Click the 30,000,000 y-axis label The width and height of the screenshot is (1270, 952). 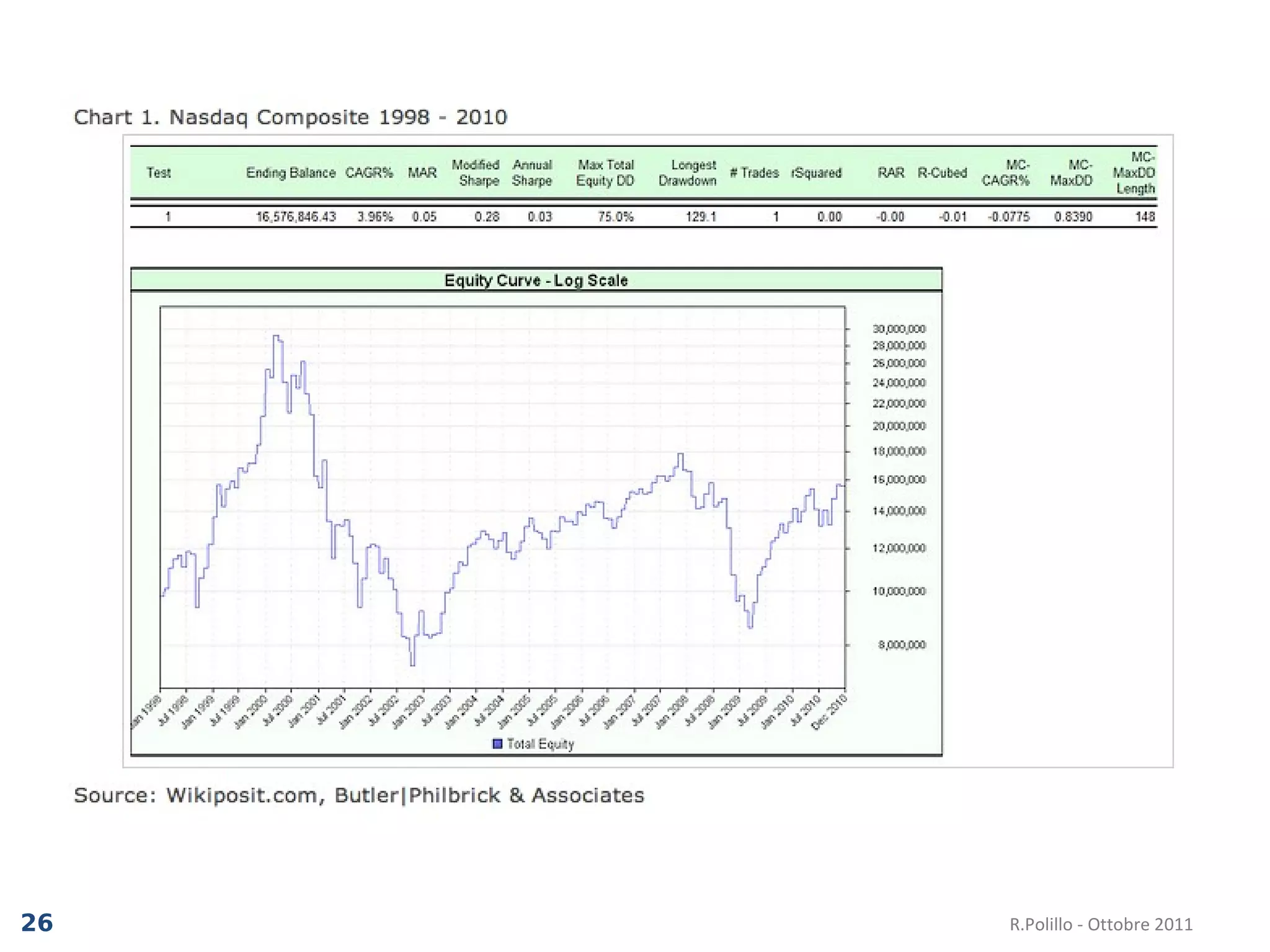pyautogui.click(x=899, y=329)
